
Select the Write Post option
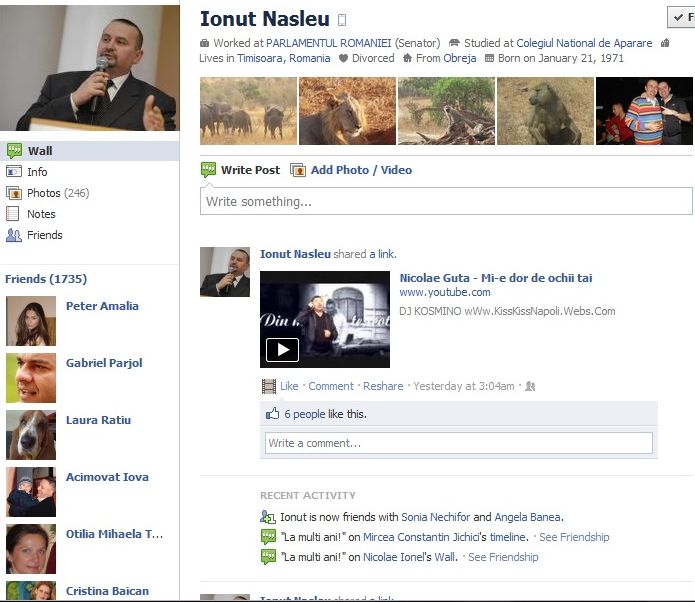(250, 170)
